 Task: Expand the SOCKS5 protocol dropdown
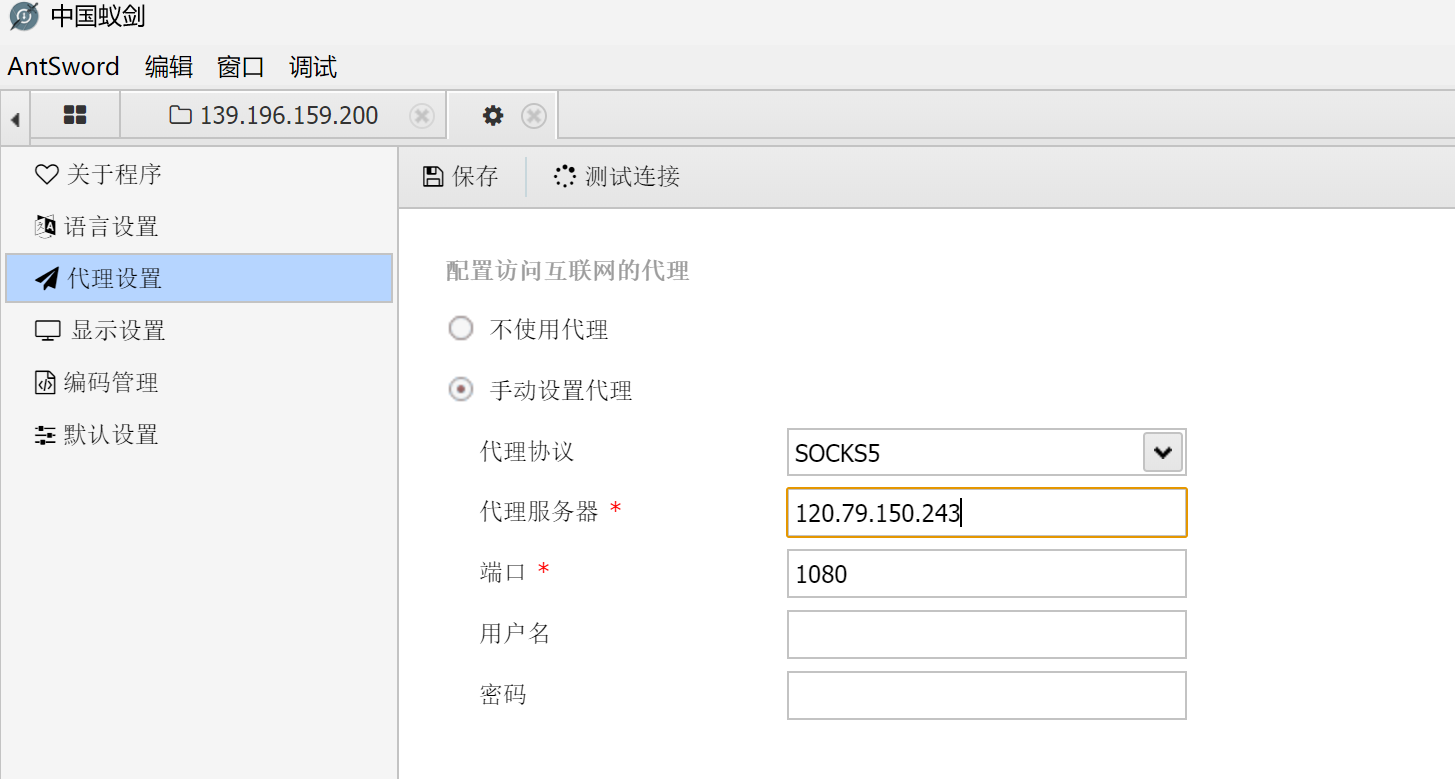[1162, 452]
